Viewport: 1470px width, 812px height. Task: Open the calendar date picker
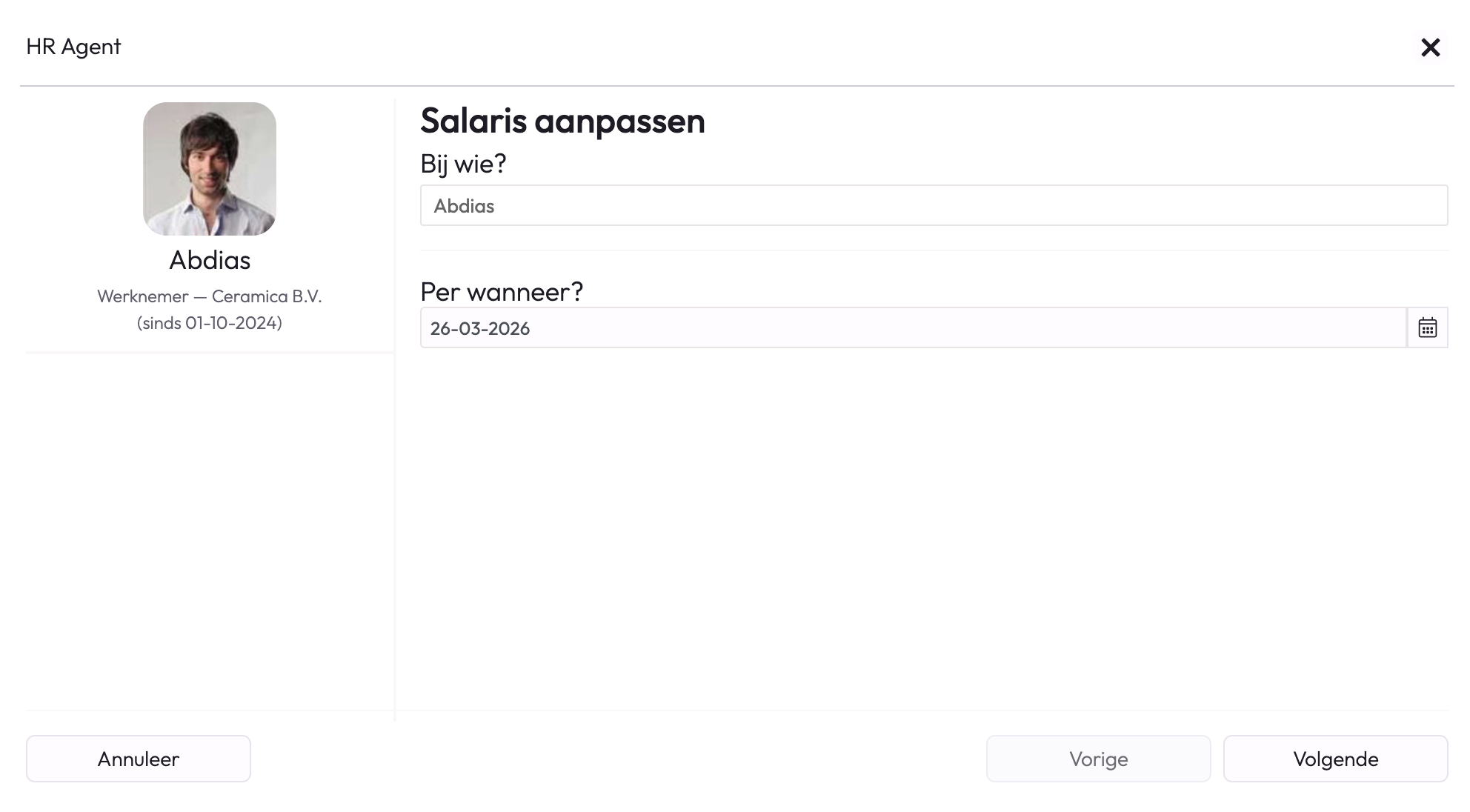tap(1427, 327)
